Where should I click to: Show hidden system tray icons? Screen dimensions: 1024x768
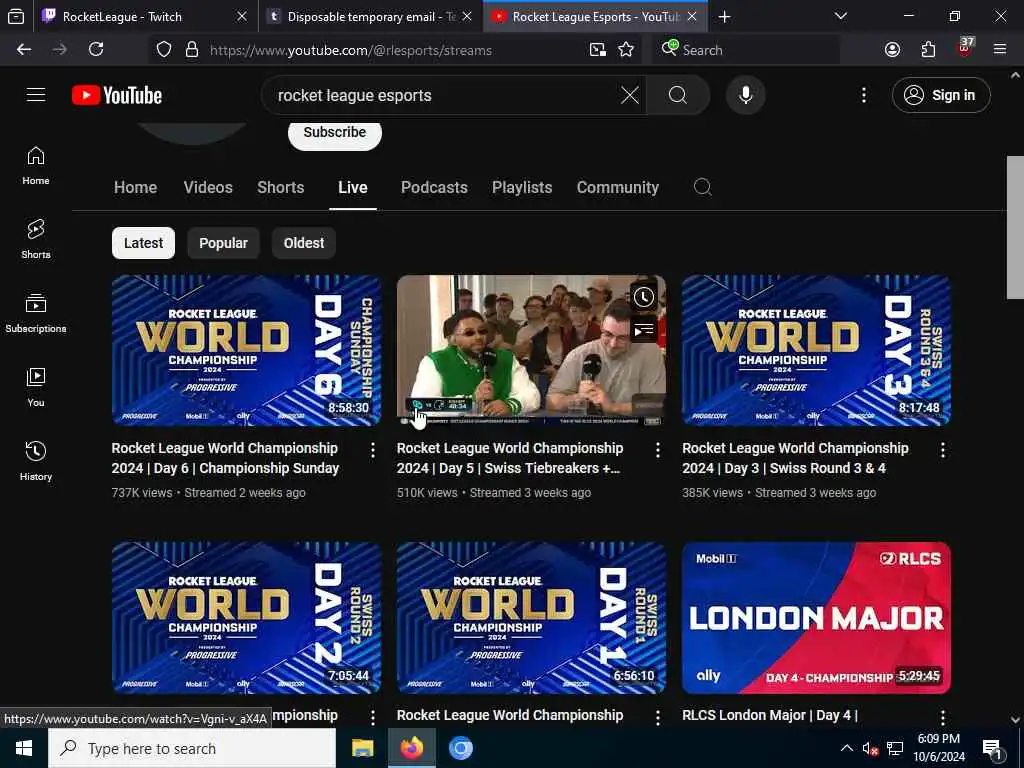[x=846, y=748]
